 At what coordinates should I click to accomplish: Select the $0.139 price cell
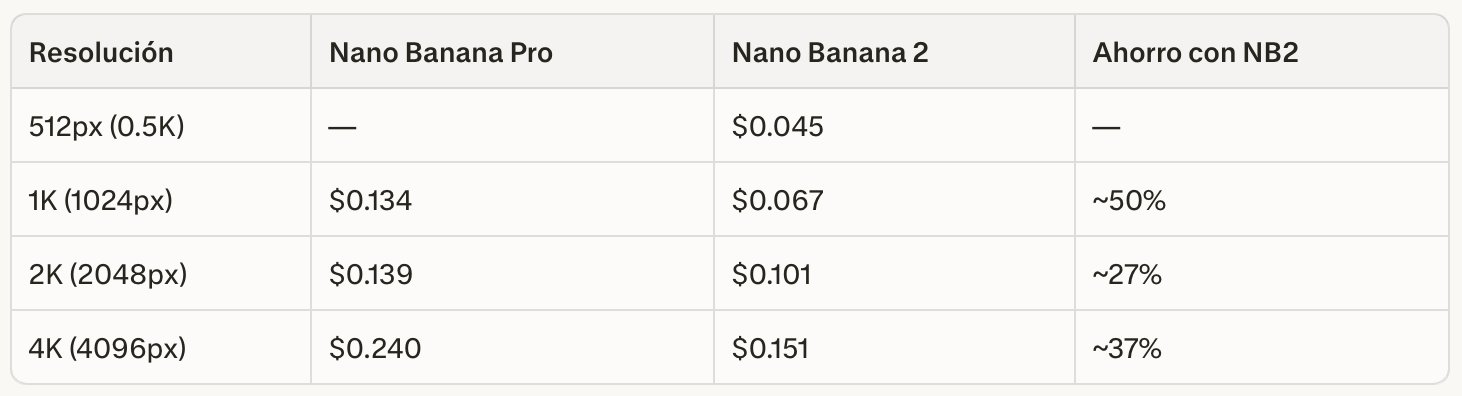point(370,274)
